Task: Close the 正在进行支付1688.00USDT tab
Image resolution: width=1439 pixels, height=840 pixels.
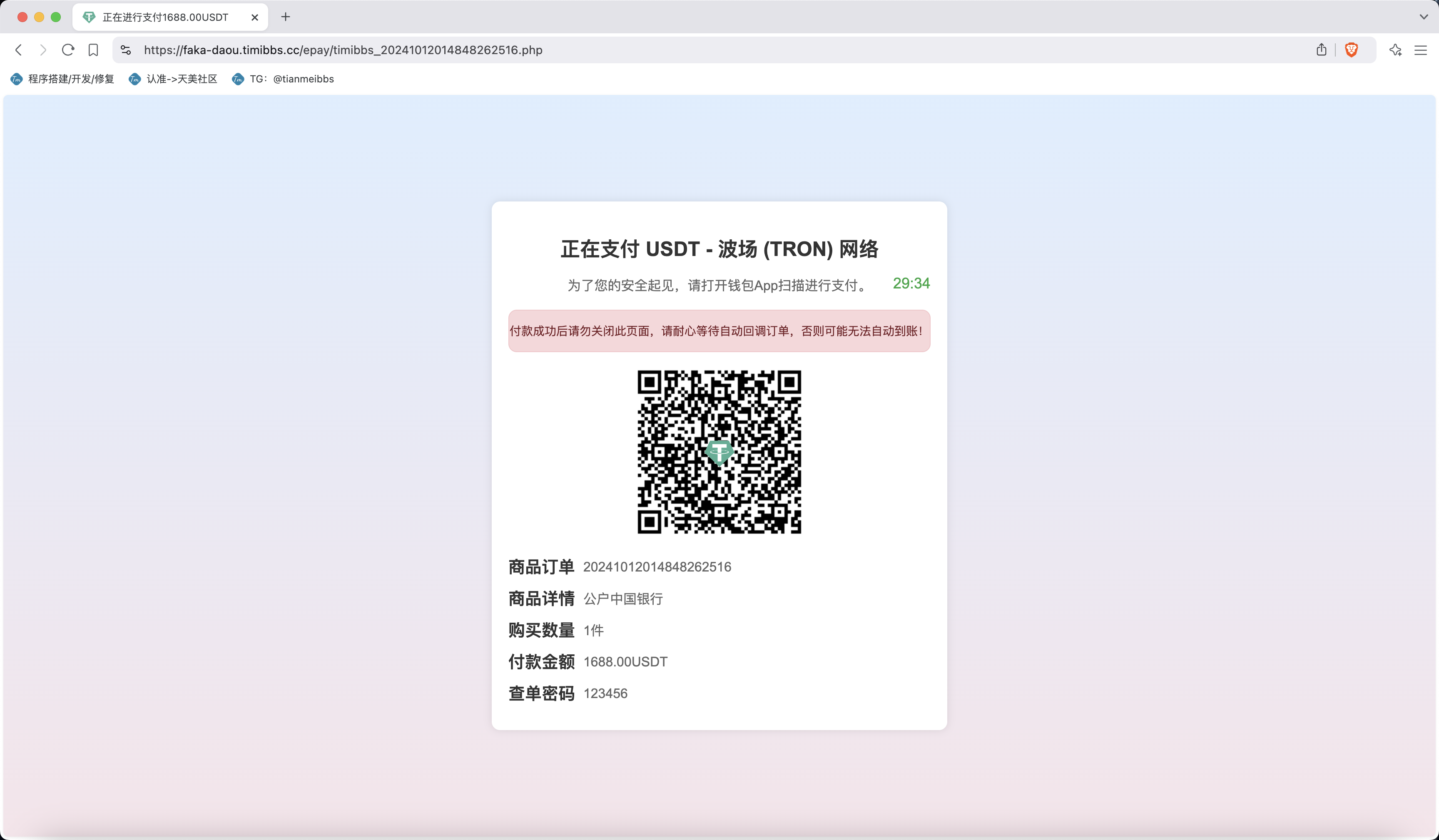Action: coord(255,18)
